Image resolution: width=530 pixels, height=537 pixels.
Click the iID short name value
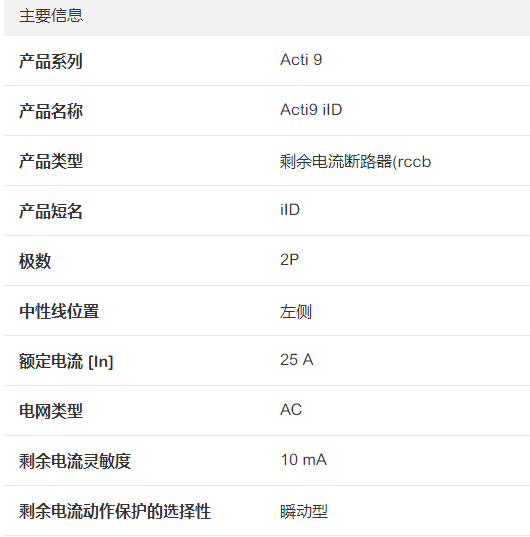pos(290,210)
